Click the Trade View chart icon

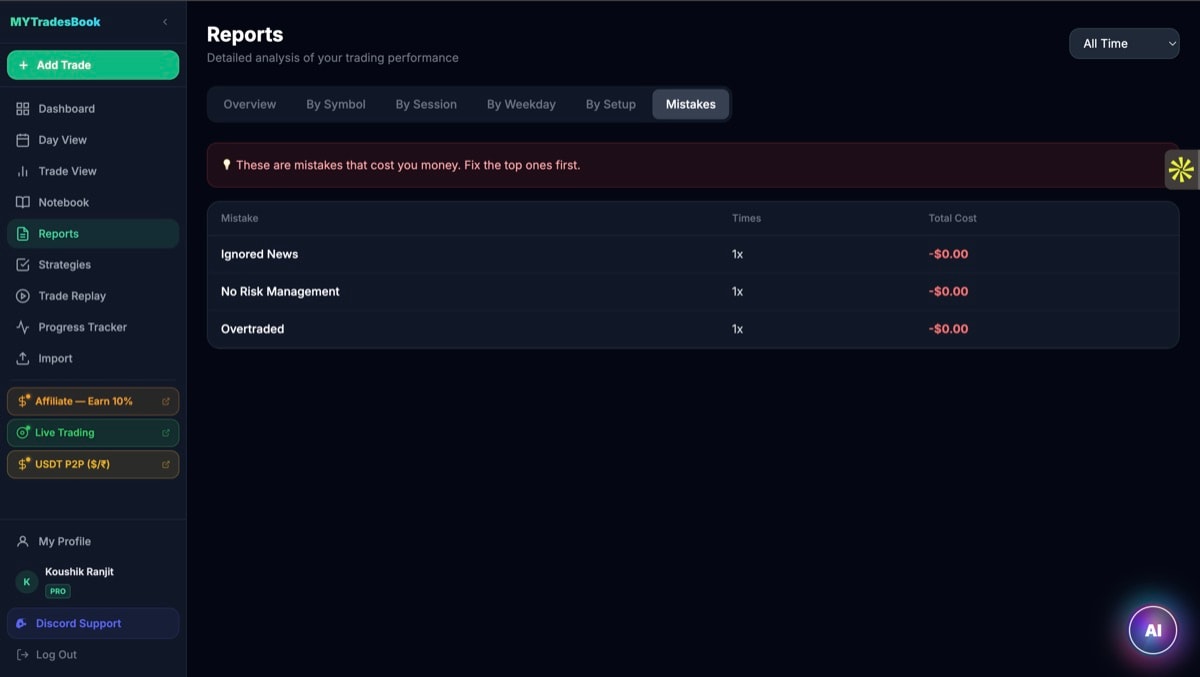[x=23, y=171]
